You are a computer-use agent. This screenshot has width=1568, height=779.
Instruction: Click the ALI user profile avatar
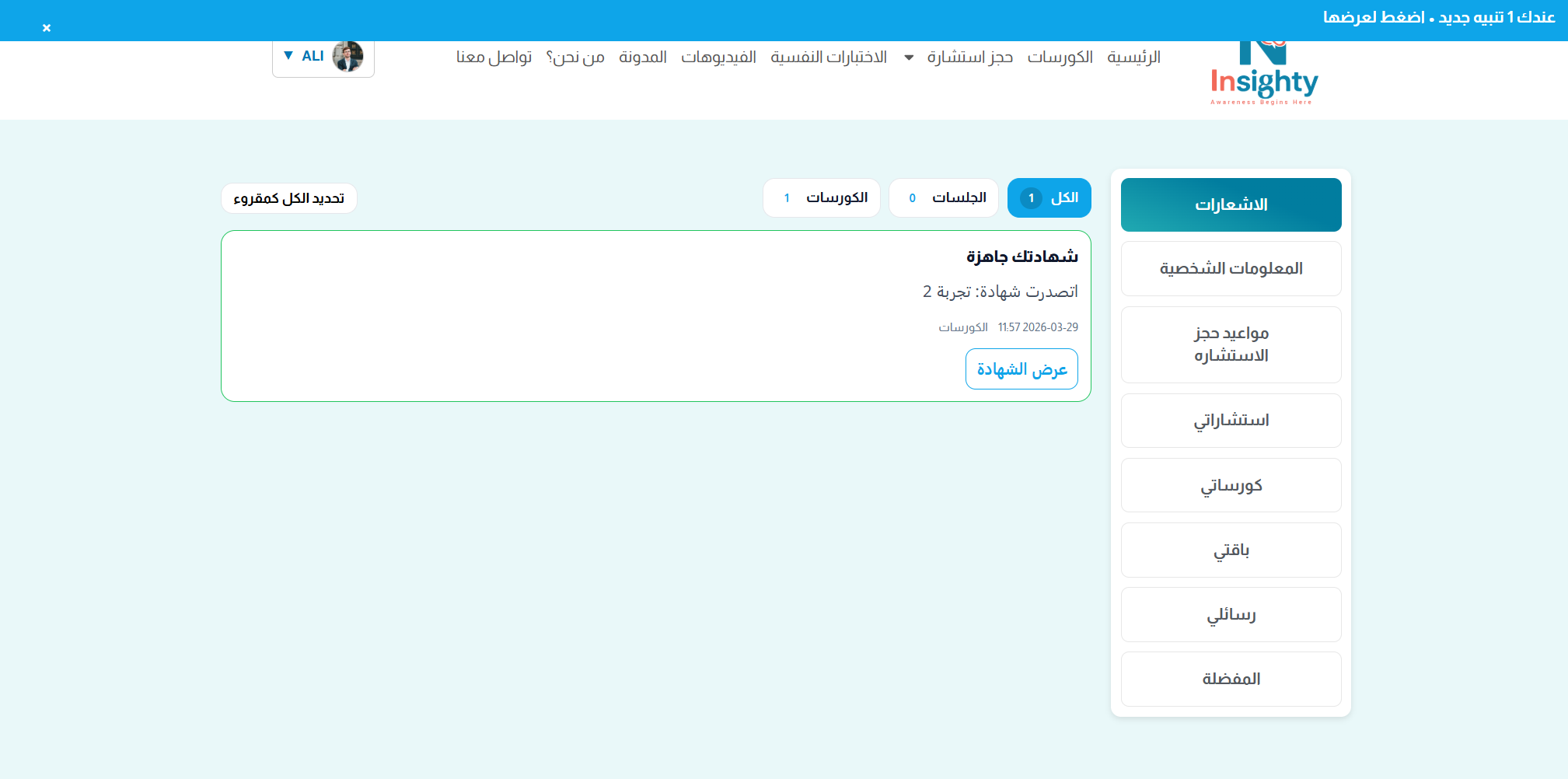pos(347,57)
